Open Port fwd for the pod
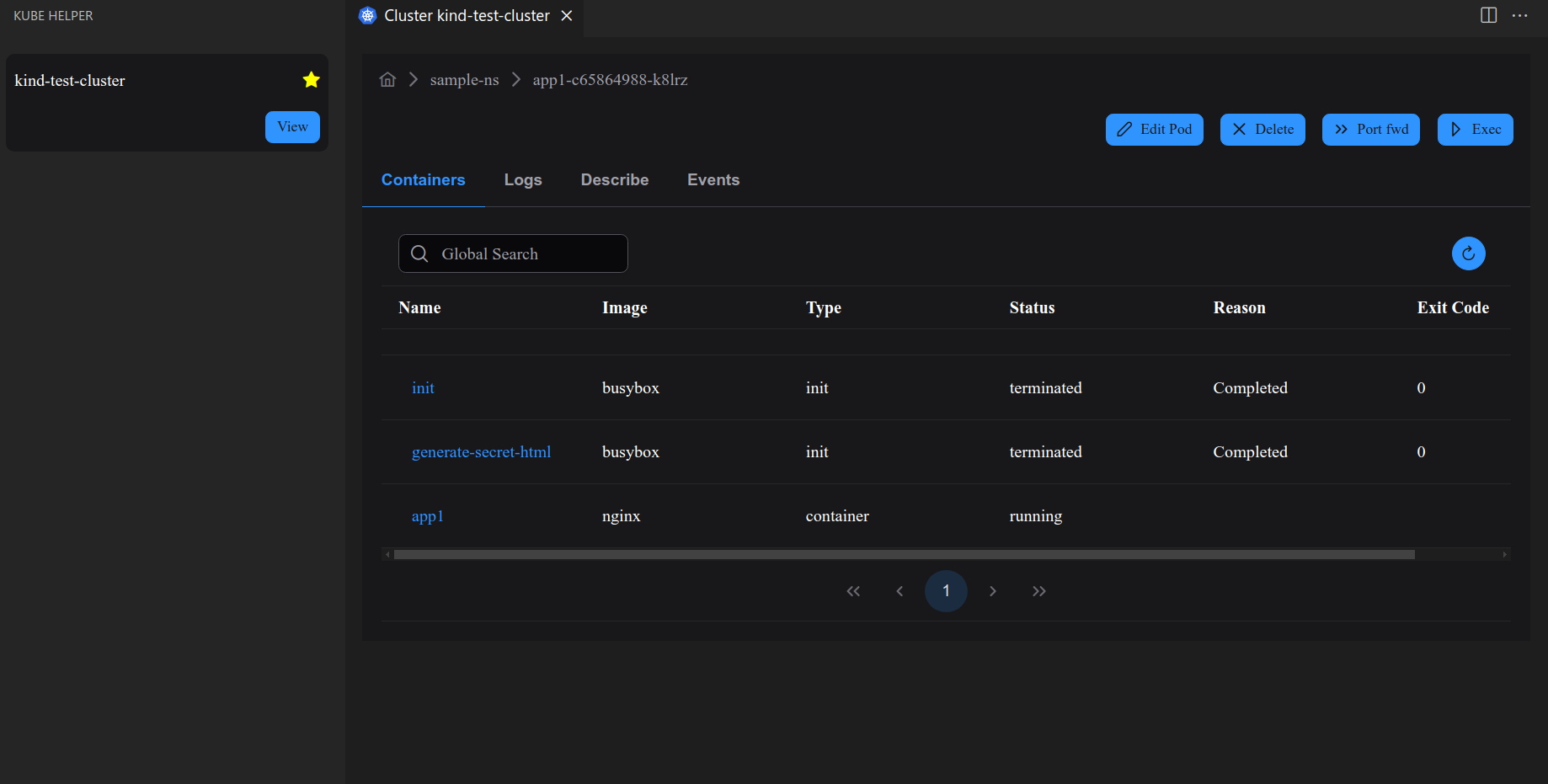Screen dimensions: 1548x784 click(x=1370, y=130)
